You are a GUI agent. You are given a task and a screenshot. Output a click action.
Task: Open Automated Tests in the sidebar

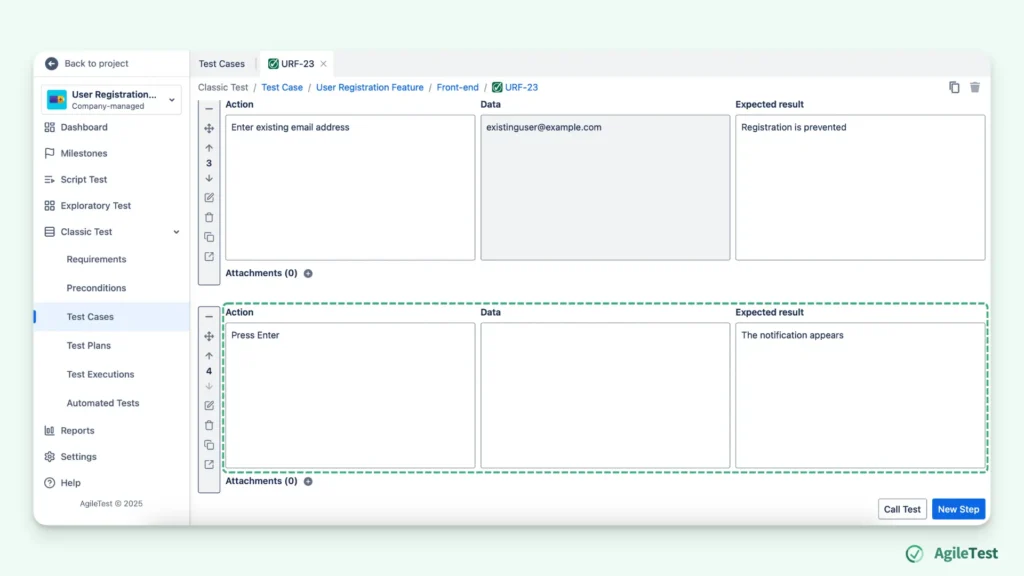[x=103, y=403]
